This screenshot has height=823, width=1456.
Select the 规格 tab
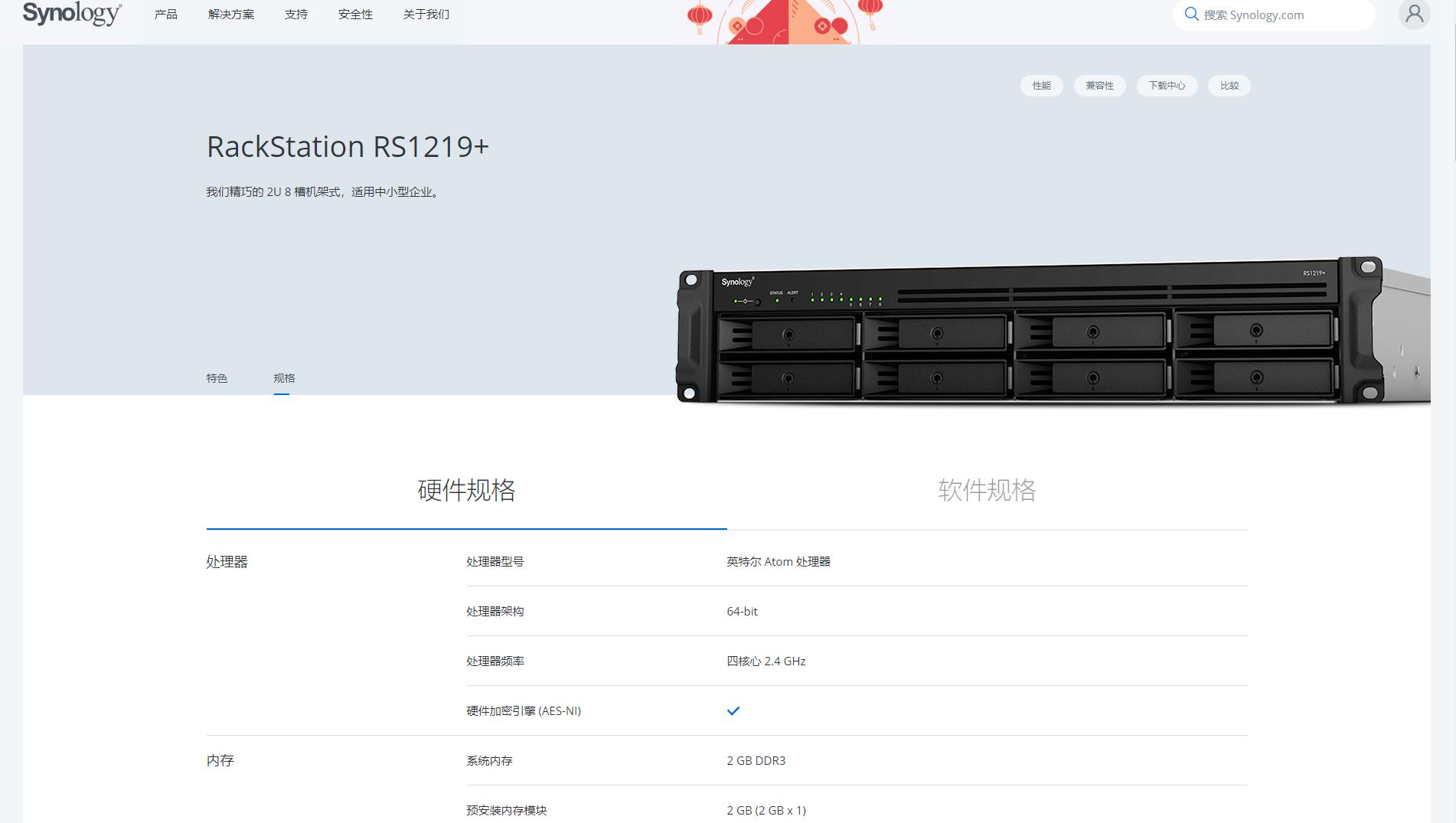coord(284,378)
